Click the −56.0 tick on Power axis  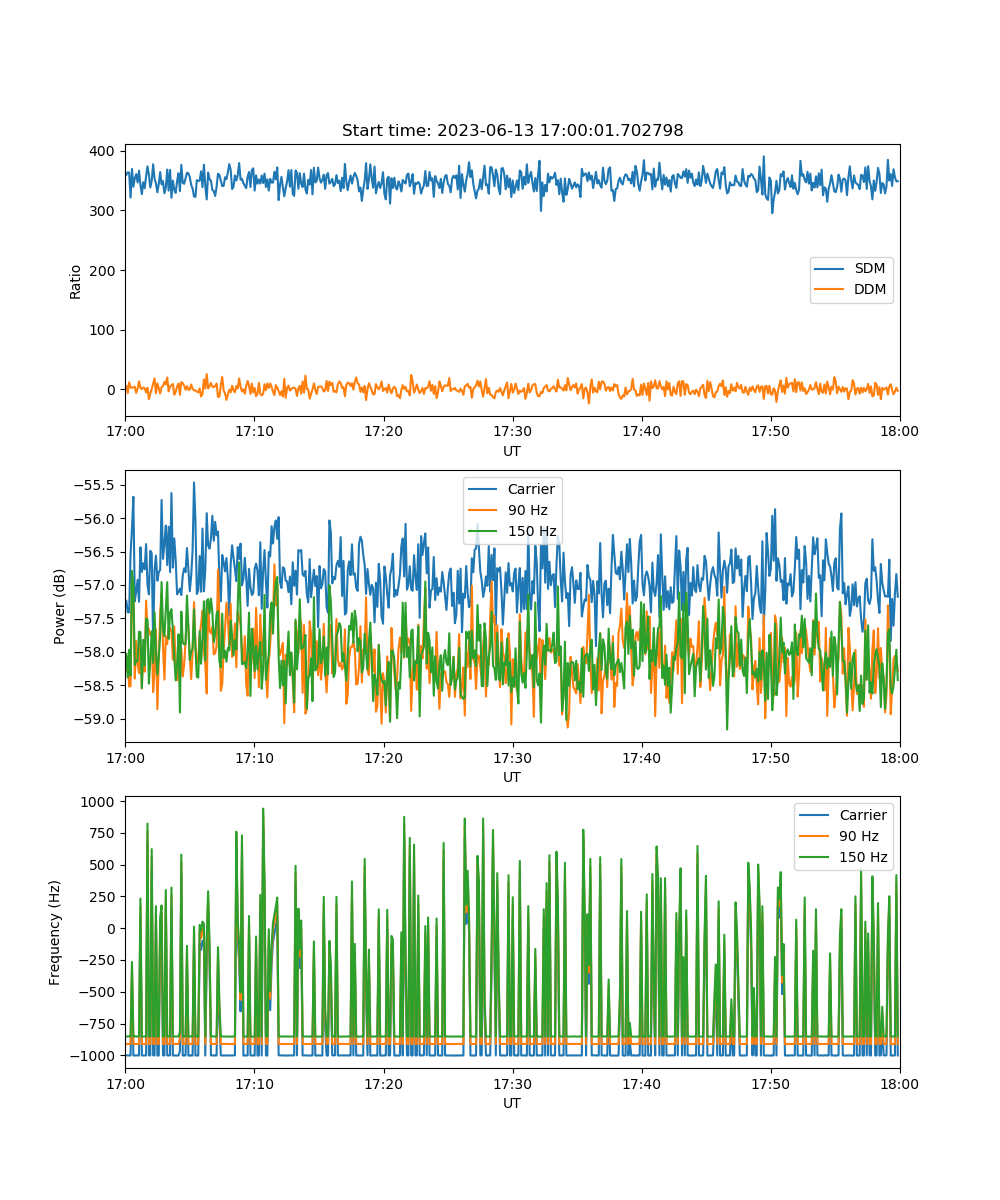pyautogui.click(x=94, y=519)
